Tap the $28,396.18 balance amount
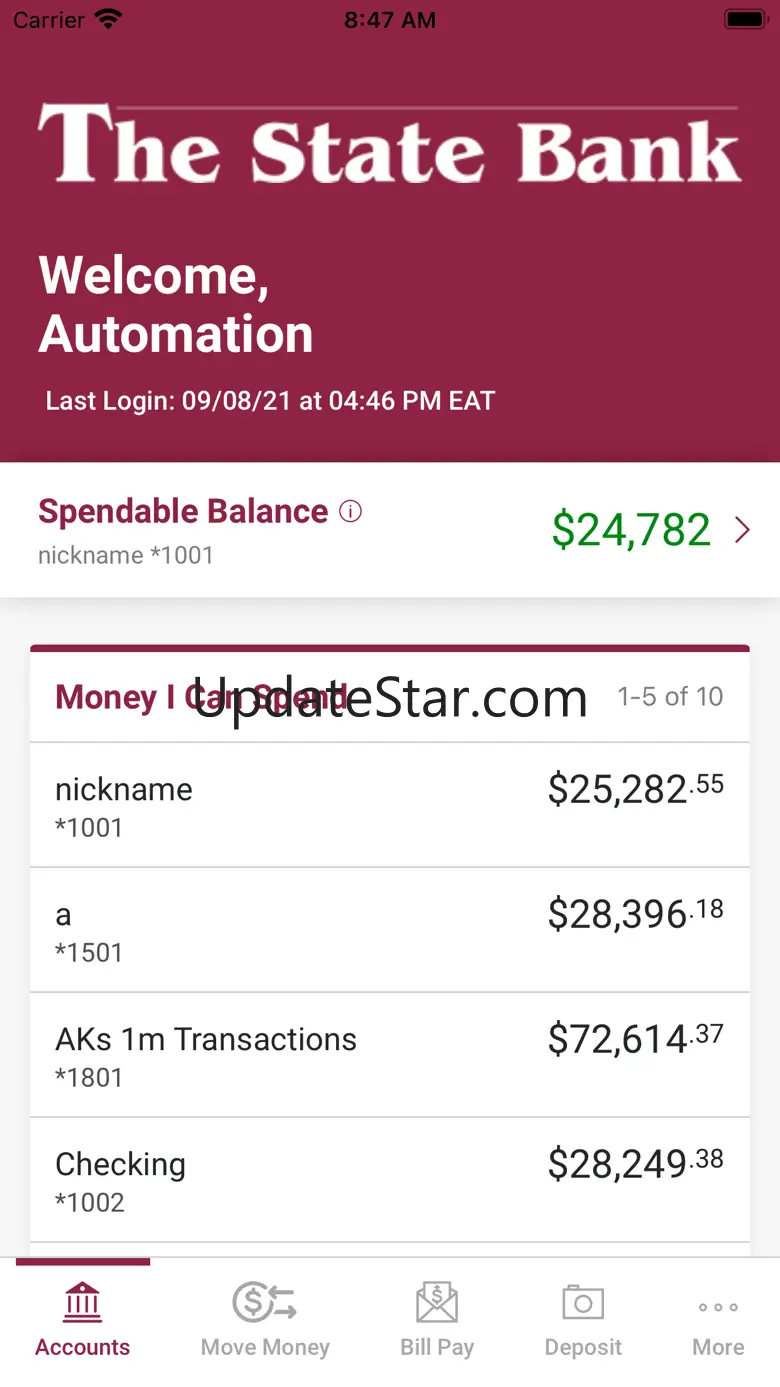The height and width of the screenshot is (1387, 780). pyautogui.click(x=635, y=914)
